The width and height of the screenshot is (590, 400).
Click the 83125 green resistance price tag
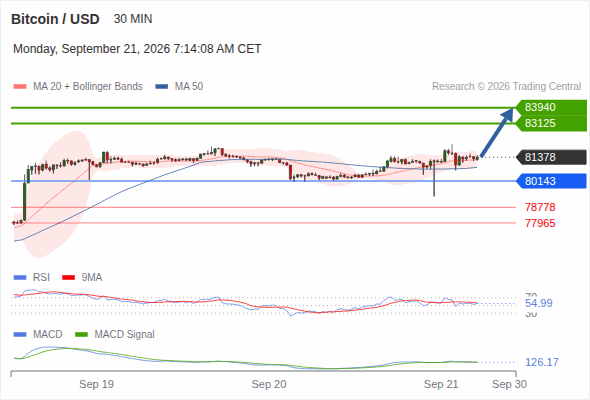click(551, 123)
